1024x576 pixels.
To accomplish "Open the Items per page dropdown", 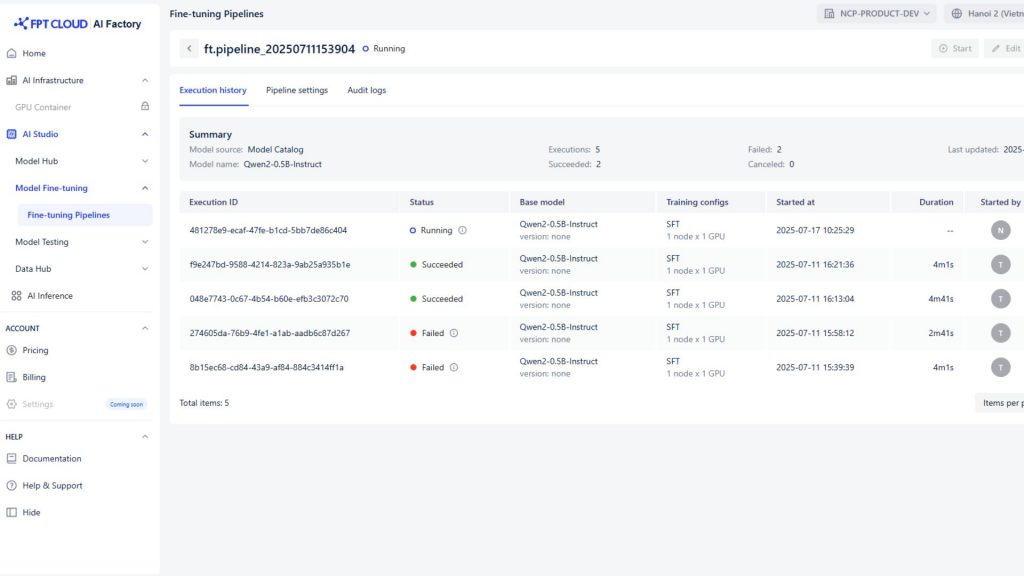I will (1000, 403).
